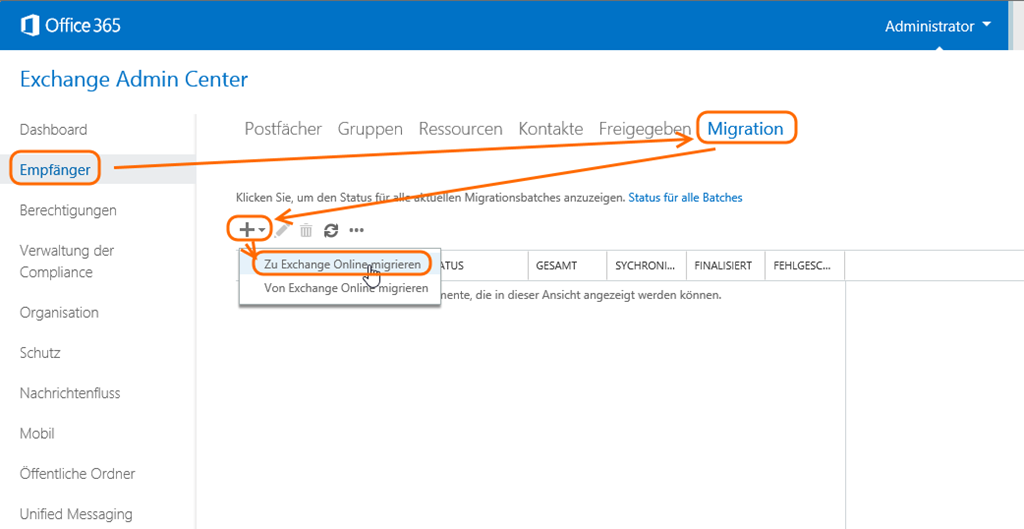Select the Migration tab
1024x529 pixels.
745,129
